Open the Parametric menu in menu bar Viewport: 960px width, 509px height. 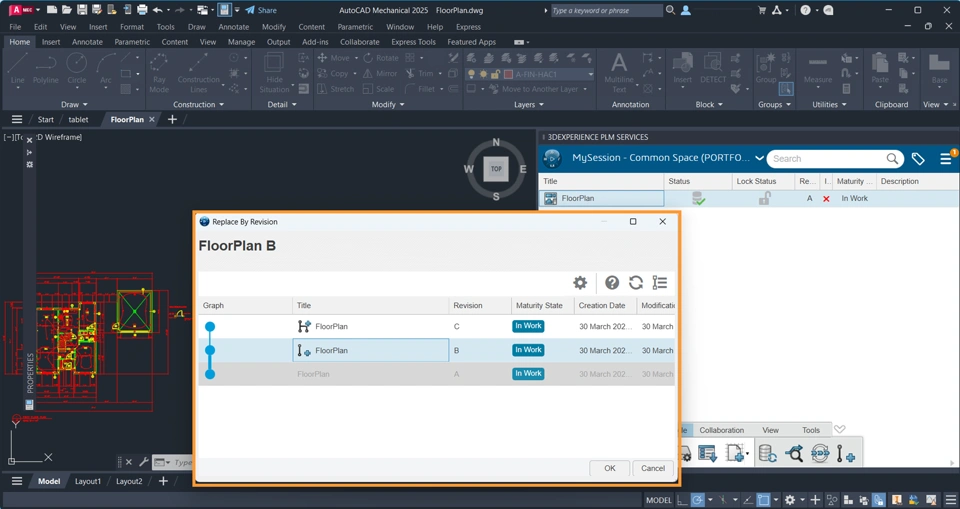point(355,27)
